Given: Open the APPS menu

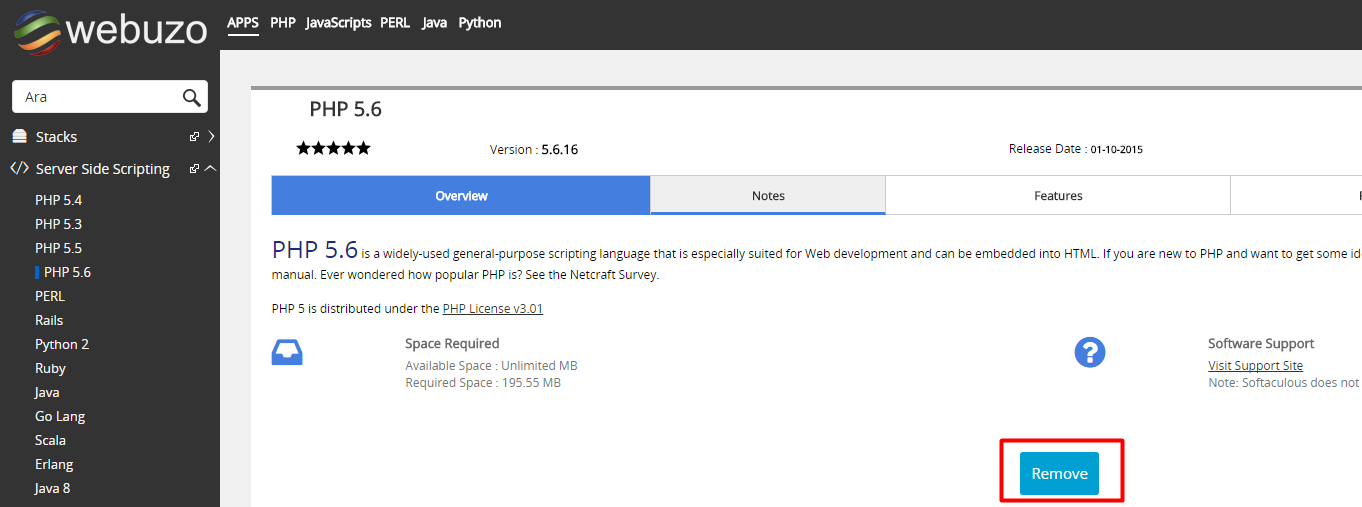Looking at the screenshot, I should pyautogui.click(x=243, y=23).
